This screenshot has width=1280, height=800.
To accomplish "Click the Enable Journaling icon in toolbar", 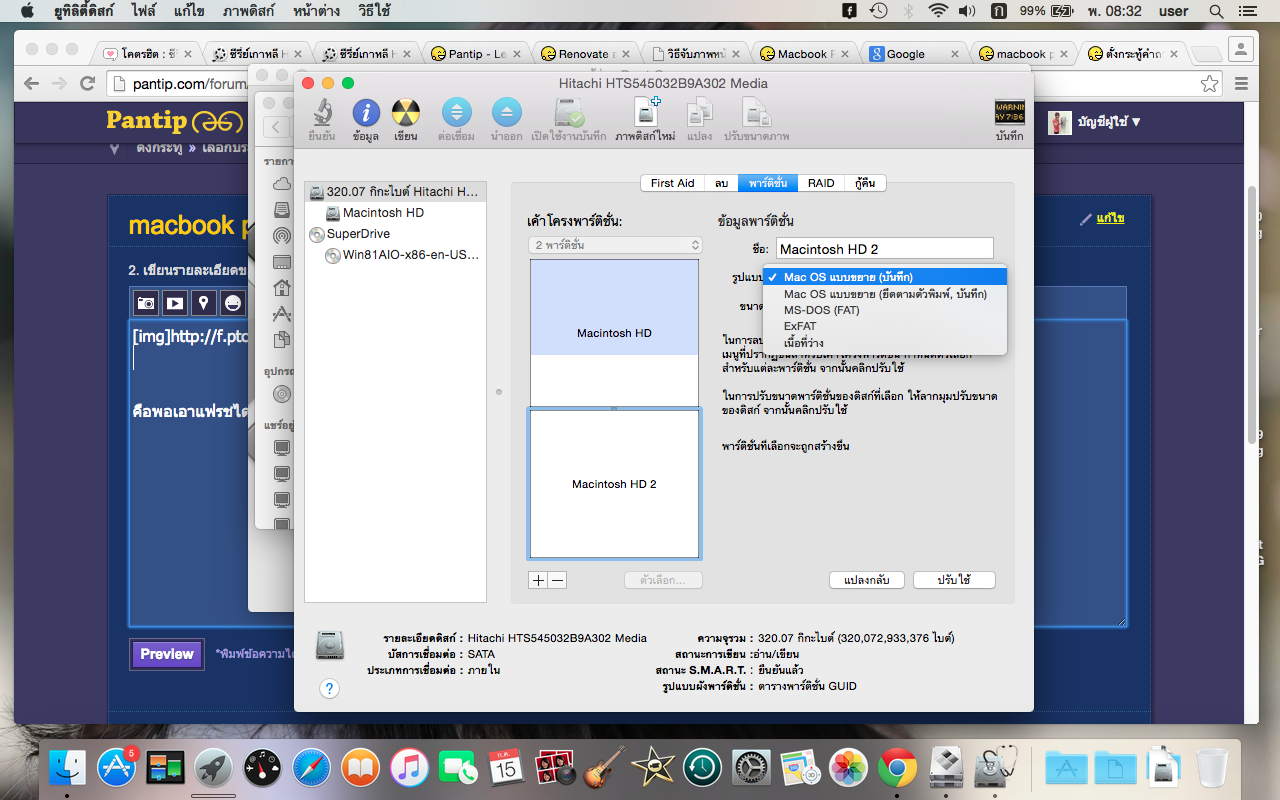I will [568, 113].
